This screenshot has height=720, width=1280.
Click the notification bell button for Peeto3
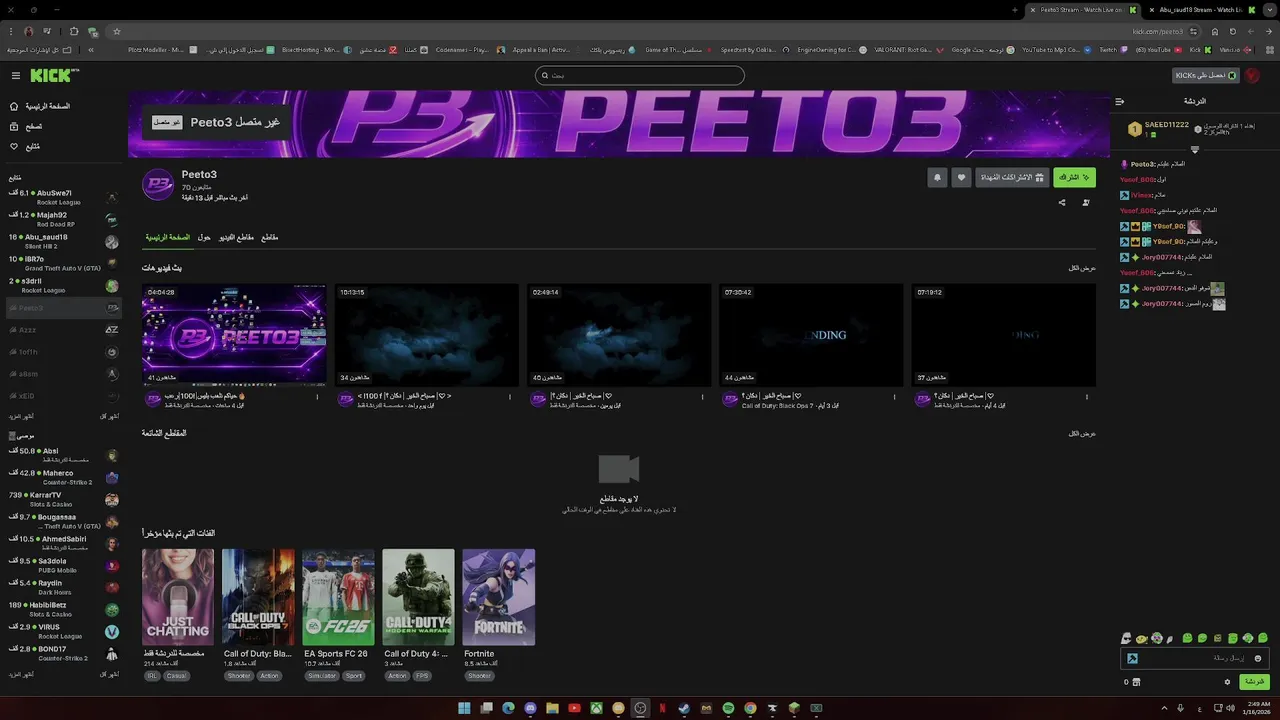[937, 177]
